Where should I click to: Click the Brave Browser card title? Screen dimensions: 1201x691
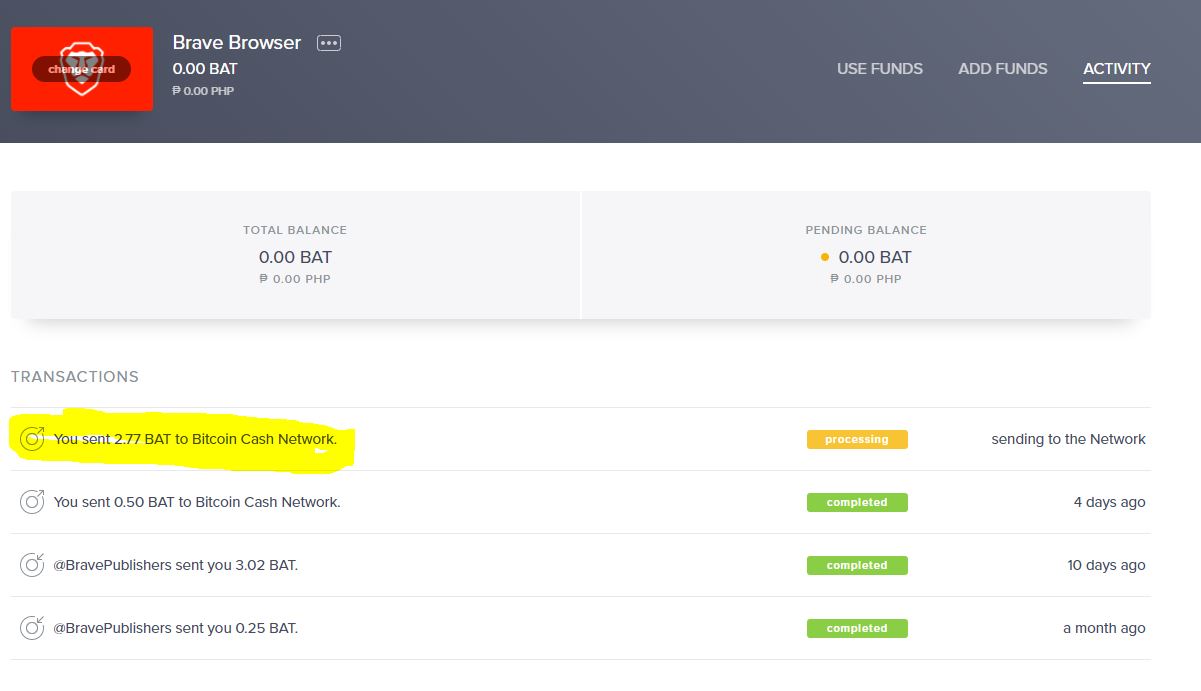pyautogui.click(x=237, y=43)
